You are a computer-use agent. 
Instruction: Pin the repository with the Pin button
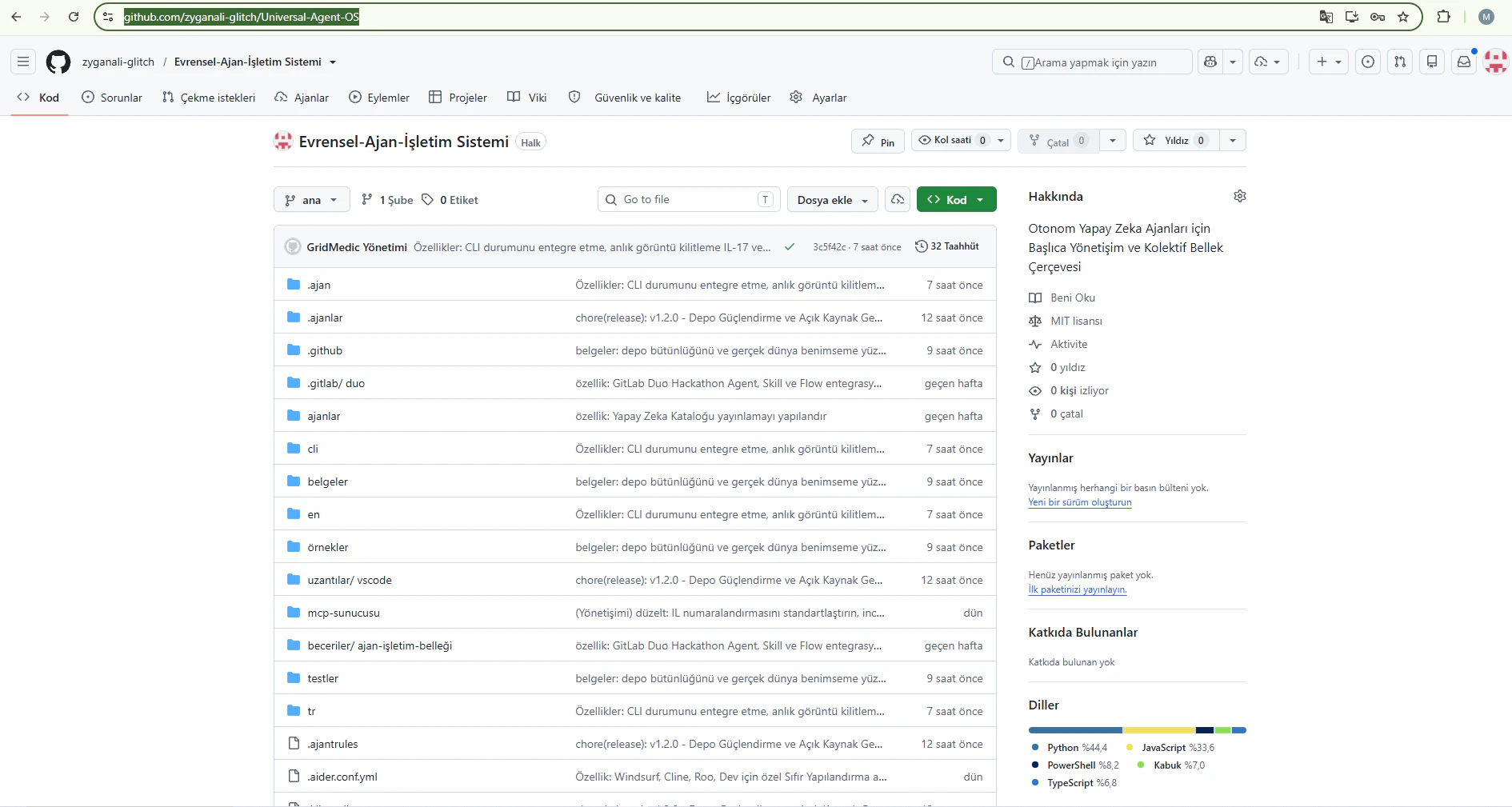point(878,142)
